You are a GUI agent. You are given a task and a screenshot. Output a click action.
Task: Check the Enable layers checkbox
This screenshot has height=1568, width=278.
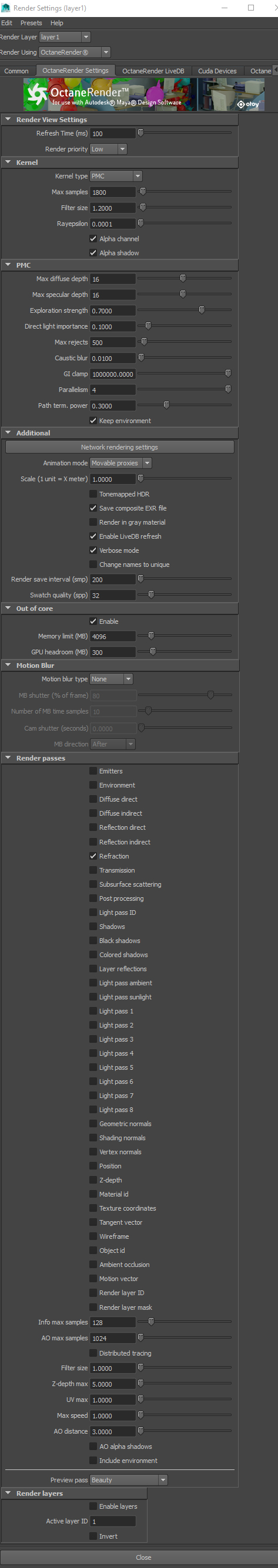[93, 1506]
